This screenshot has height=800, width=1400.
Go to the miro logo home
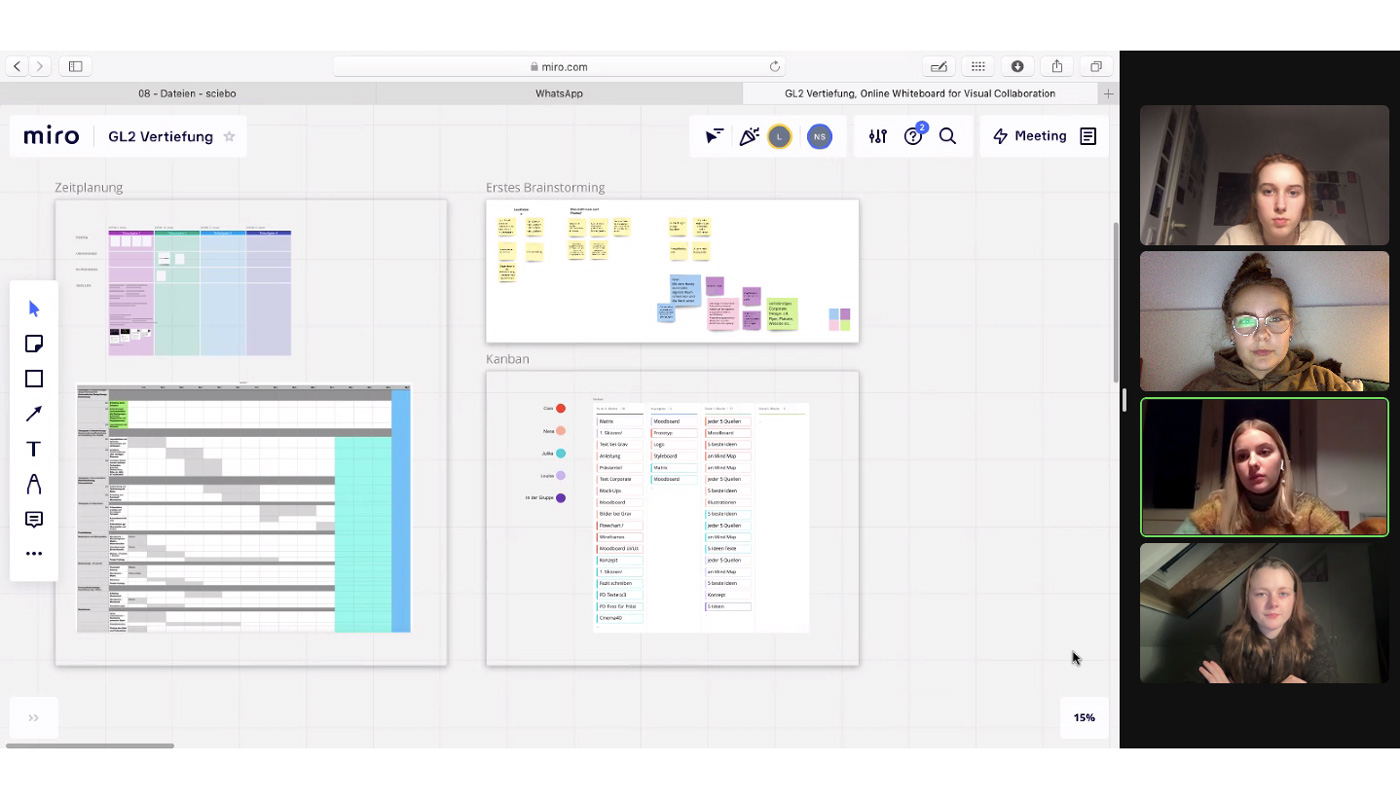pos(51,137)
